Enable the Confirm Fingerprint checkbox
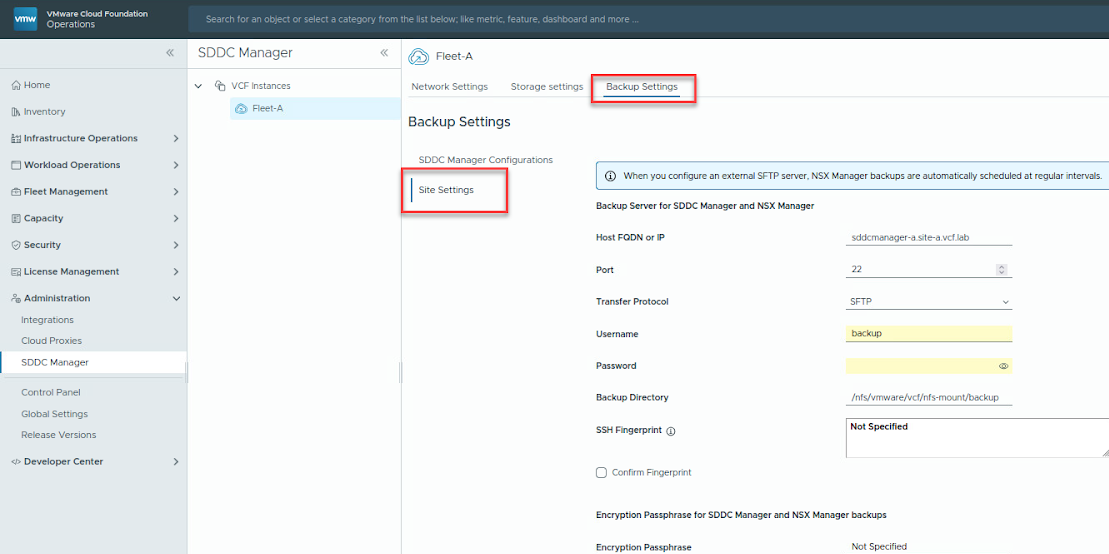Image resolution: width=1109 pixels, height=554 pixels. click(601, 472)
